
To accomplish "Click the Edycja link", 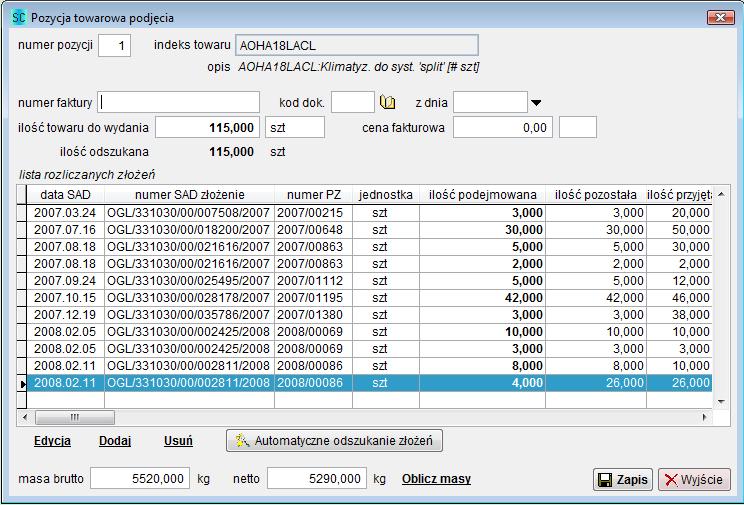I will pyautogui.click(x=52, y=441).
